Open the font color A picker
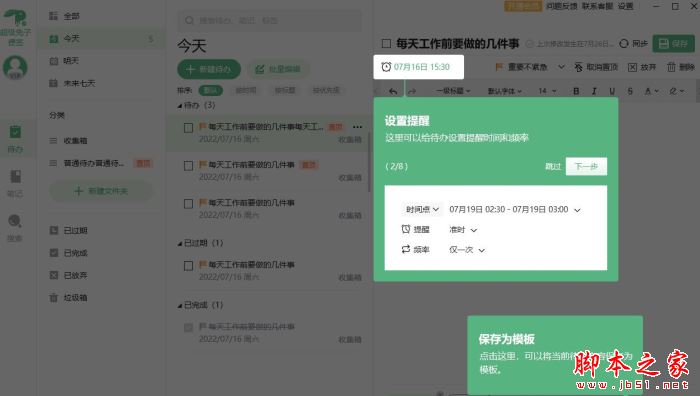 tap(651, 91)
